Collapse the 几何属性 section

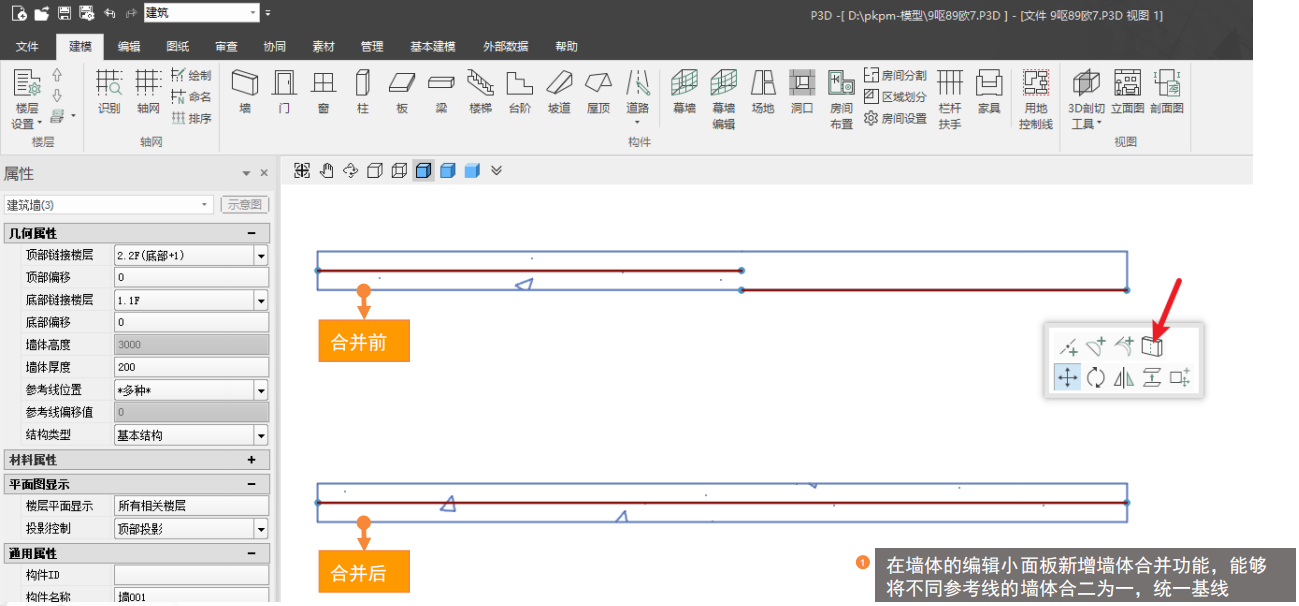[x=251, y=233]
